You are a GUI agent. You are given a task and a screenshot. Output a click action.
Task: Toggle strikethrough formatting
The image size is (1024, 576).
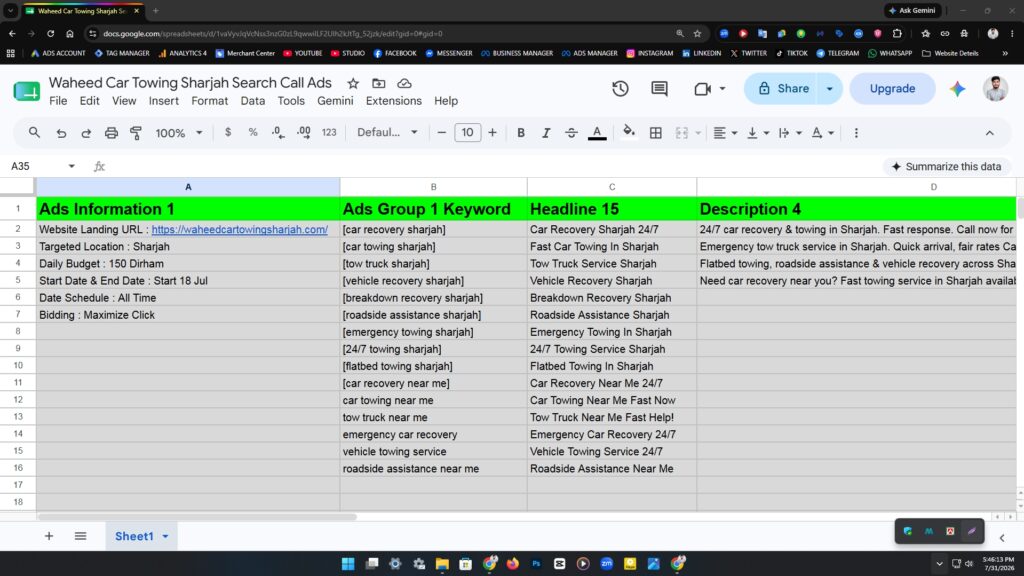click(571, 133)
